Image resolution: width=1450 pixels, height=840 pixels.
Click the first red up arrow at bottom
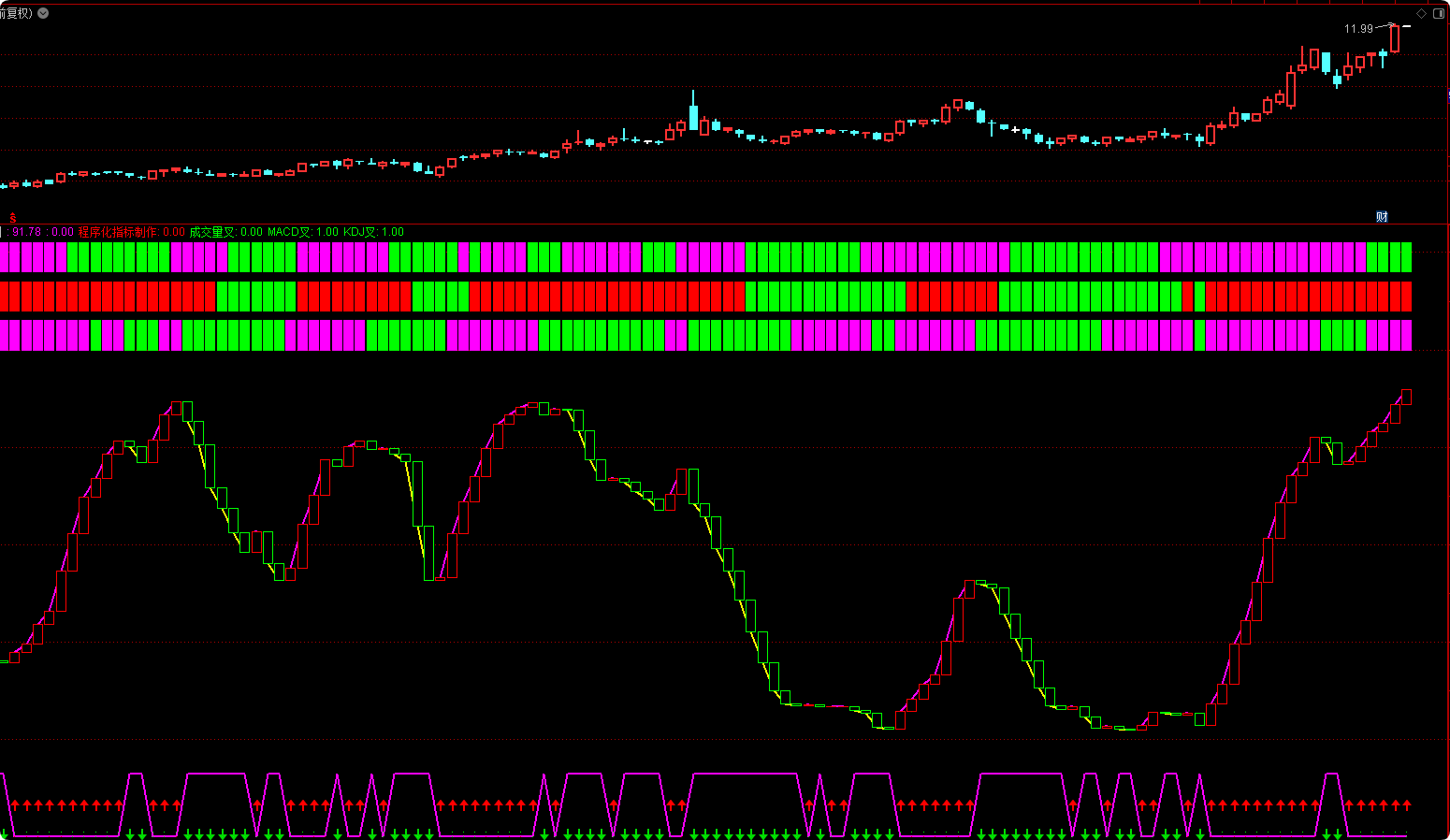pyautogui.click(x=15, y=804)
